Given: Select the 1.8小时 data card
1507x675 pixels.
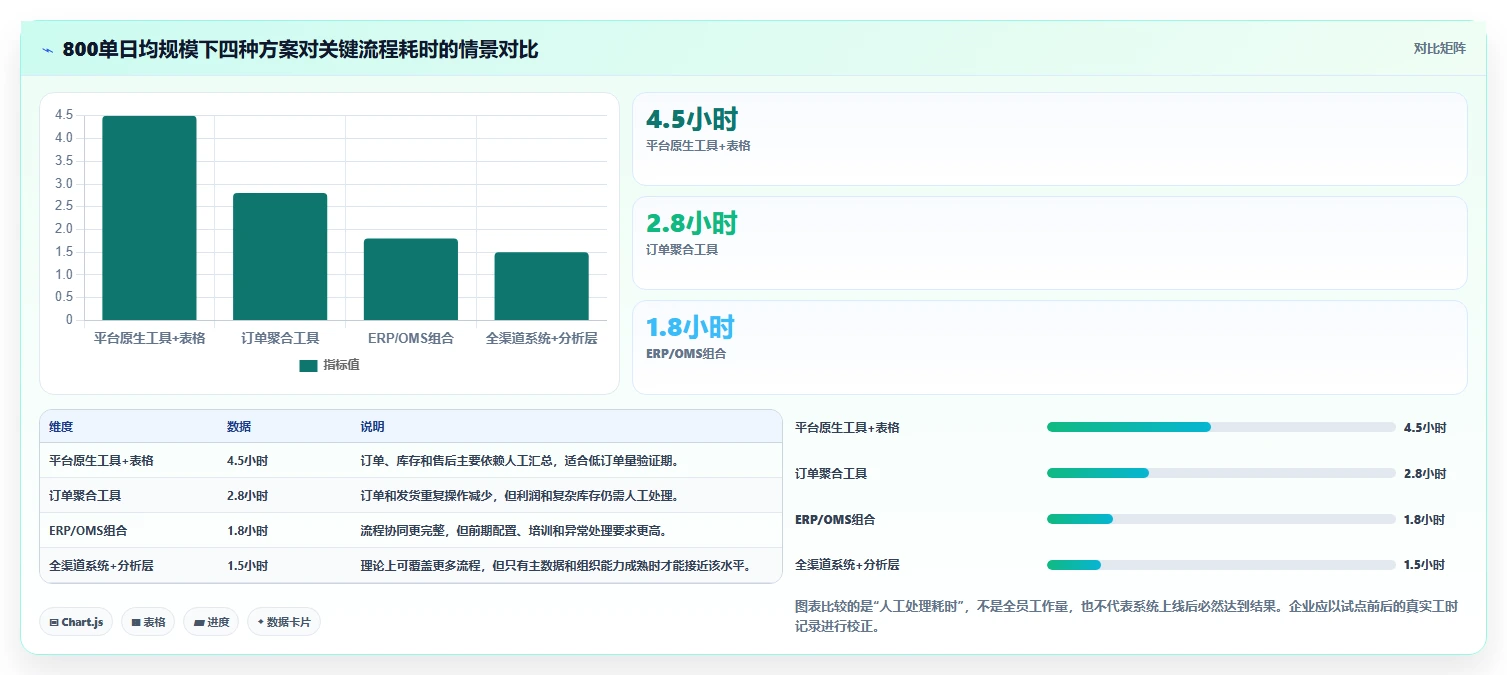Looking at the screenshot, I should point(1050,347).
